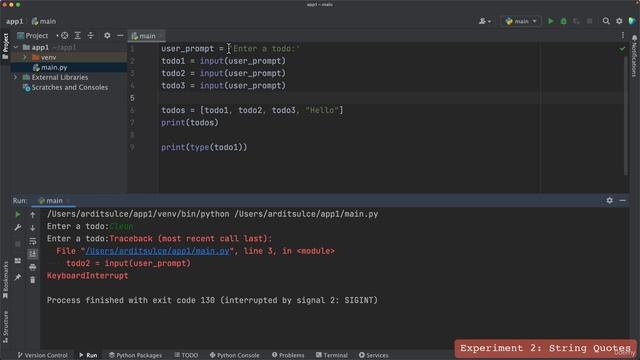Open the Problems tool window
The image size is (640, 360).
(288, 355)
